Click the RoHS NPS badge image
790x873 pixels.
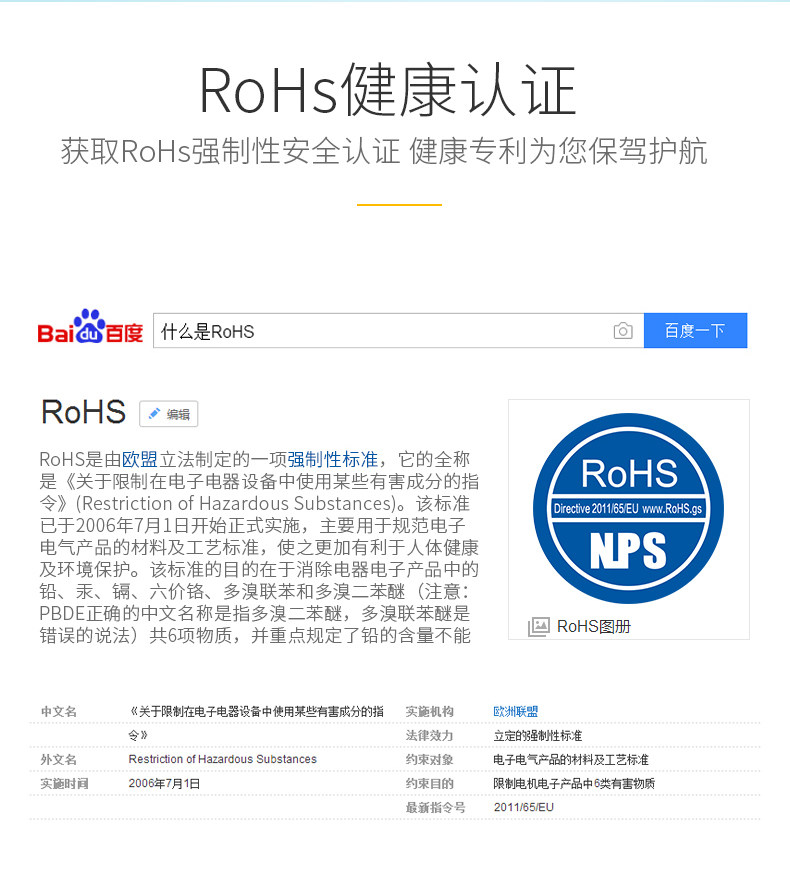[x=629, y=508]
